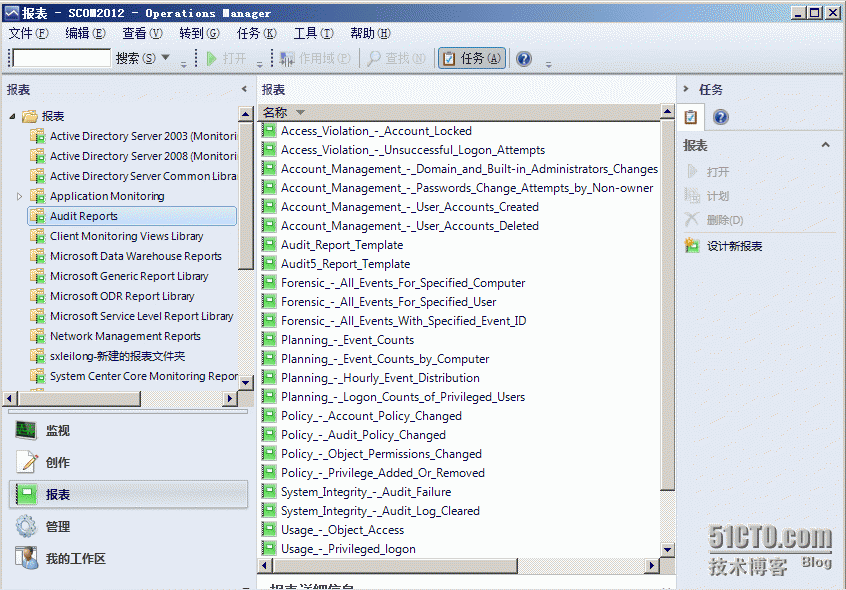Image resolution: width=846 pixels, height=590 pixels.
Task: Open the 文件 menu
Action: 29,33
